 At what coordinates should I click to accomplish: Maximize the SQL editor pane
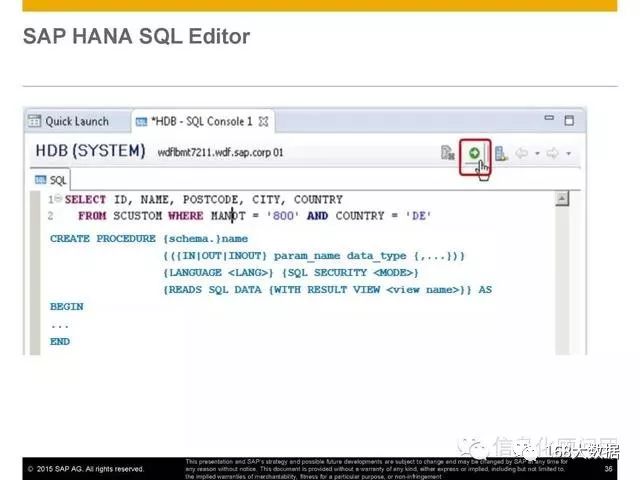569,120
